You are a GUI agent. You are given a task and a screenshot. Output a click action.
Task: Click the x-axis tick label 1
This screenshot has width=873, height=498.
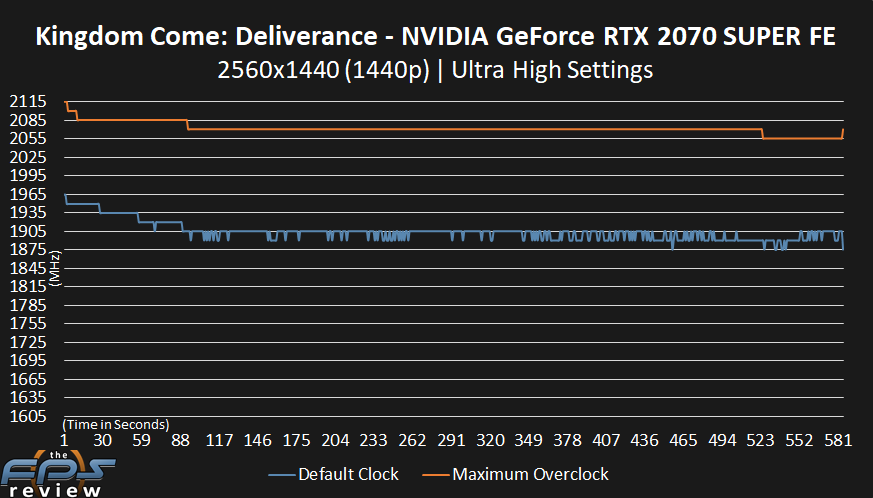65,441
